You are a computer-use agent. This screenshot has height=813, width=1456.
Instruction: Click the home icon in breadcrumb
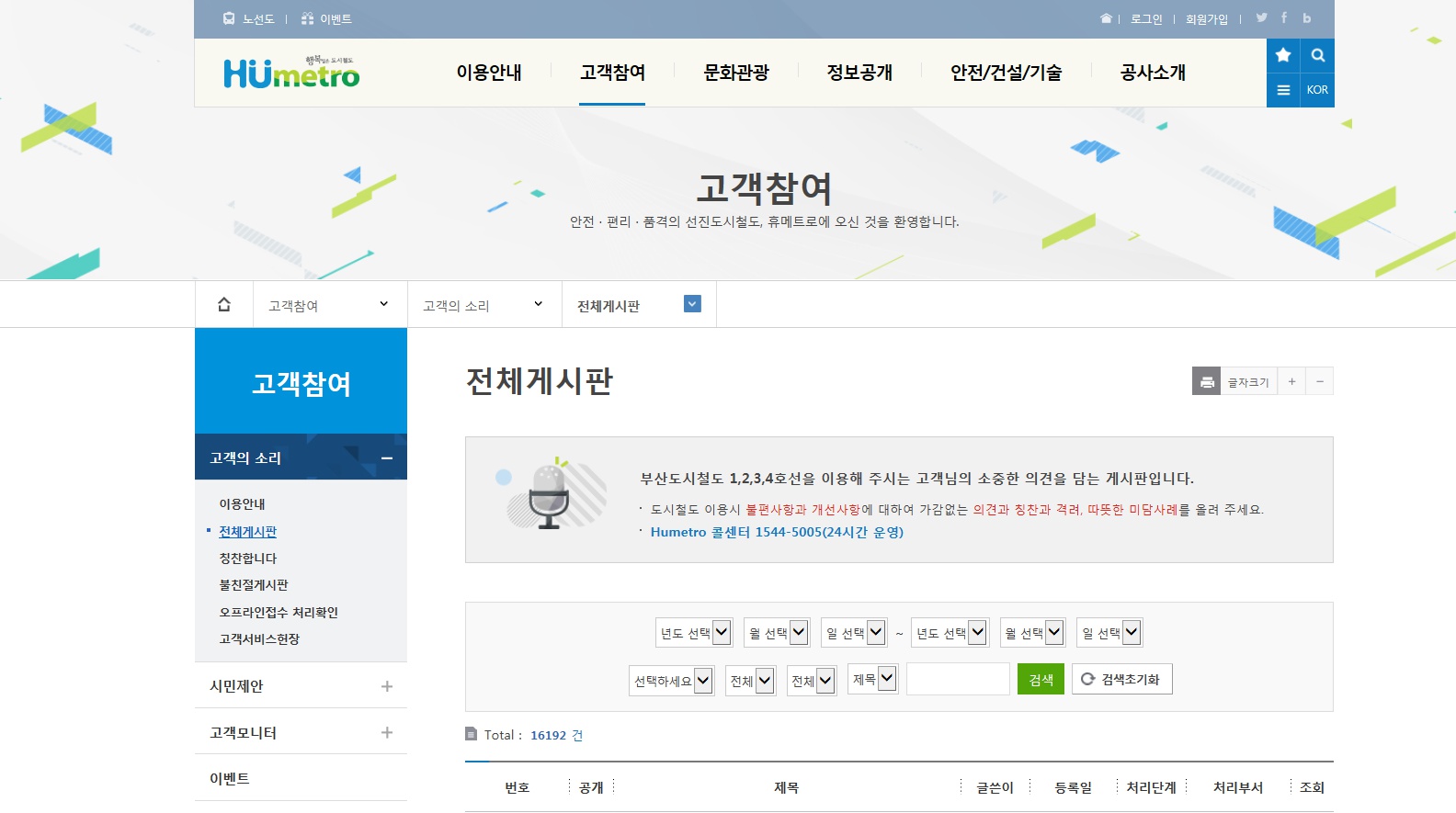pyautogui.click(x=224, y=304)
